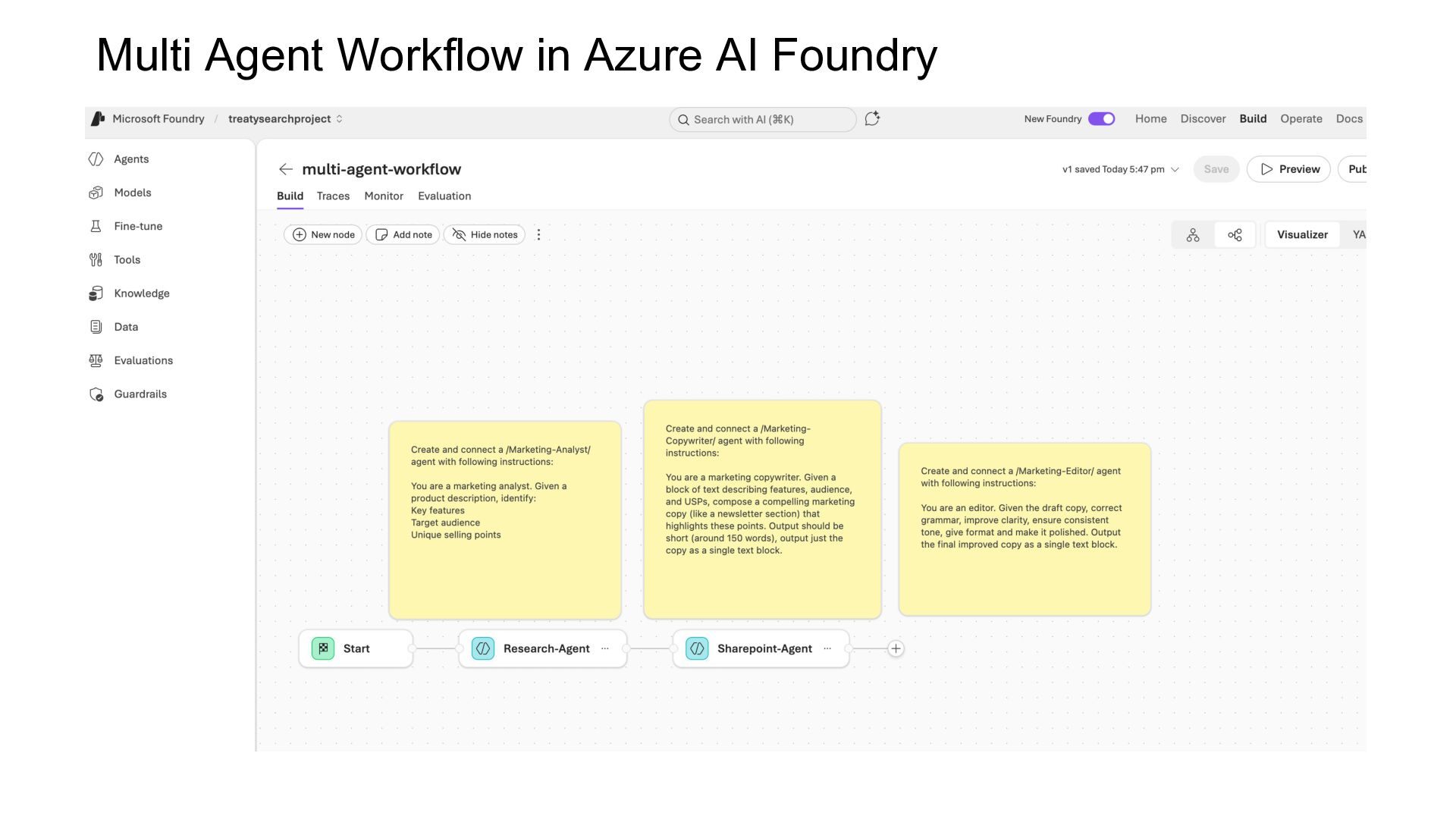The height and width of the screenshot is (819, 1456).
Task: Switch to the Traces tab
Action: tap(333, 196)
